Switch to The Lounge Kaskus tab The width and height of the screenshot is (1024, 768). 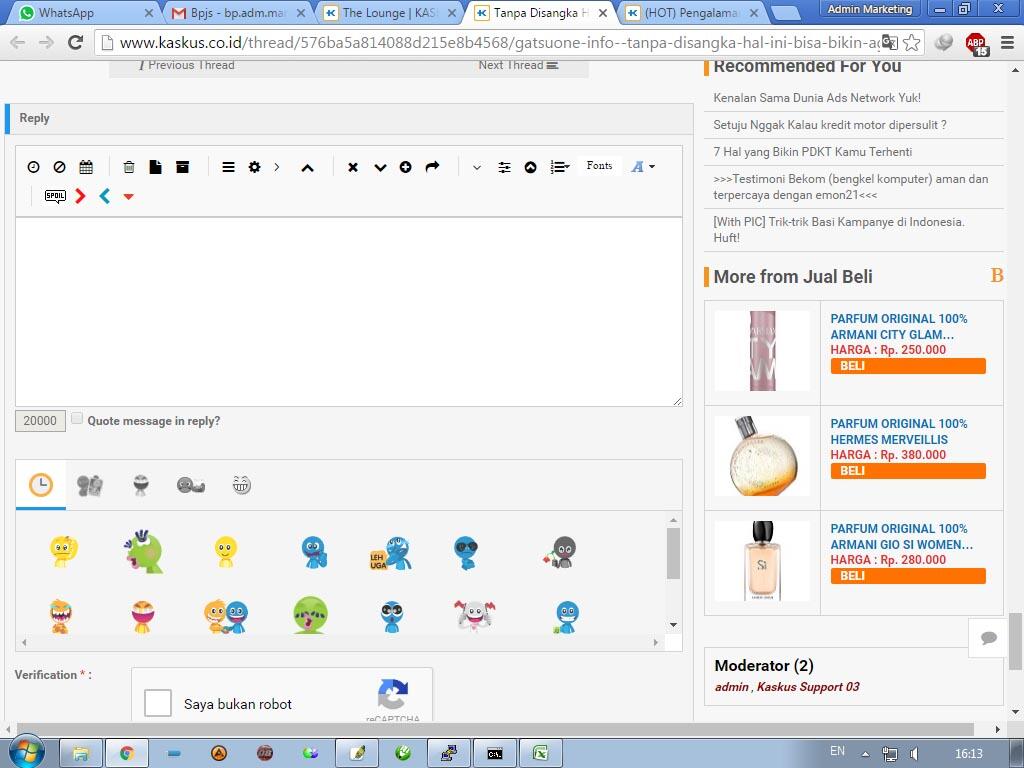click(x=391, y=12)
